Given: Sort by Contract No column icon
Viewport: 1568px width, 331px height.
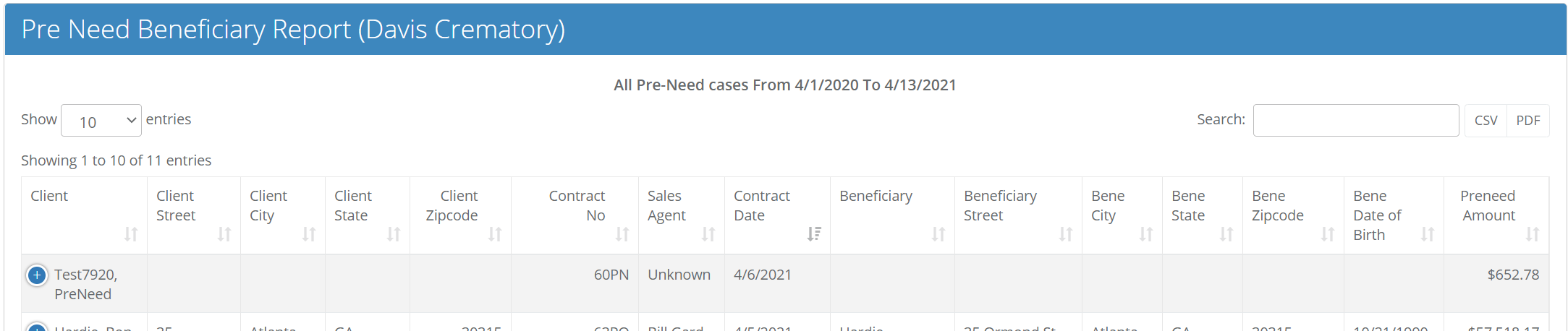Looking at the screenshot, I should (622, 234).
